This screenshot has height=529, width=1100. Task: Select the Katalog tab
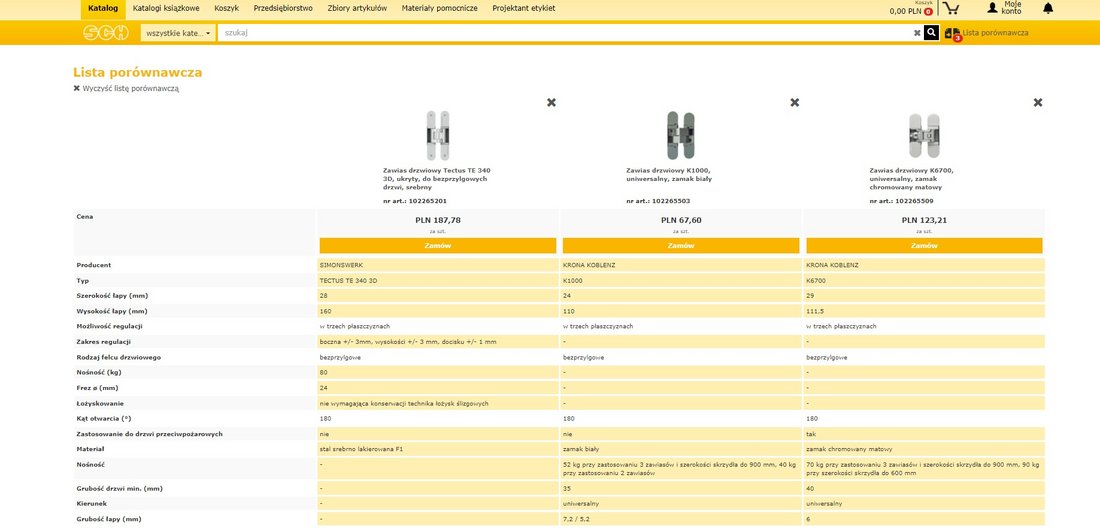[103, 8]
